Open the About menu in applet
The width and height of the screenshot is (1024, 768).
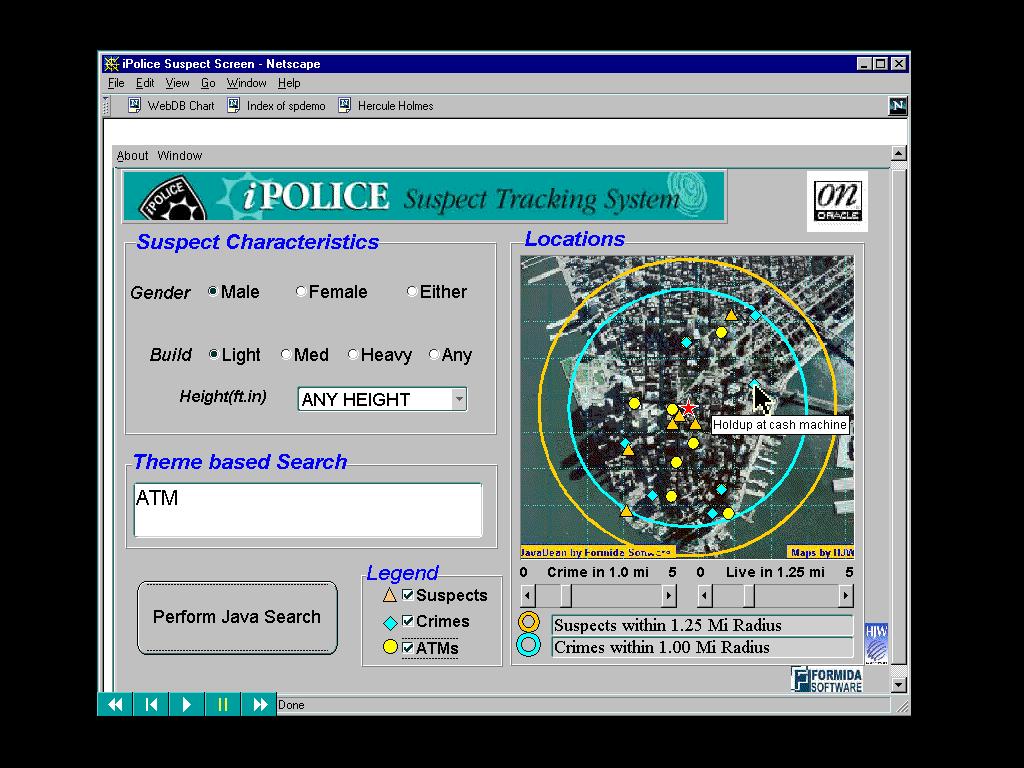[132, 155]
